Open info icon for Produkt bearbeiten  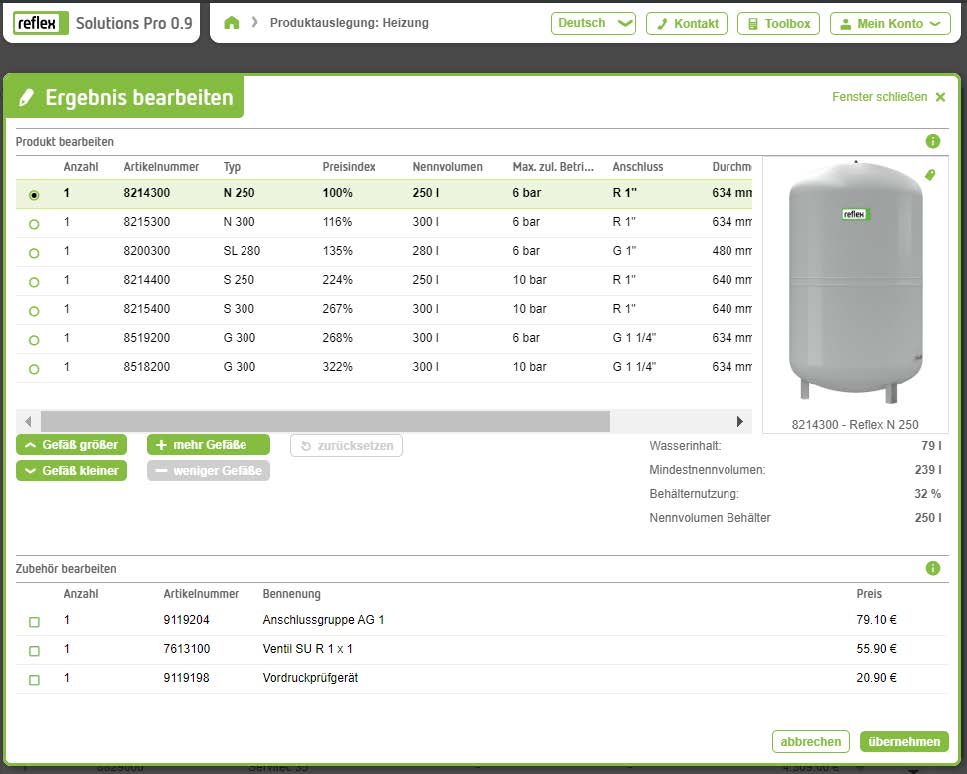[932, 141]
